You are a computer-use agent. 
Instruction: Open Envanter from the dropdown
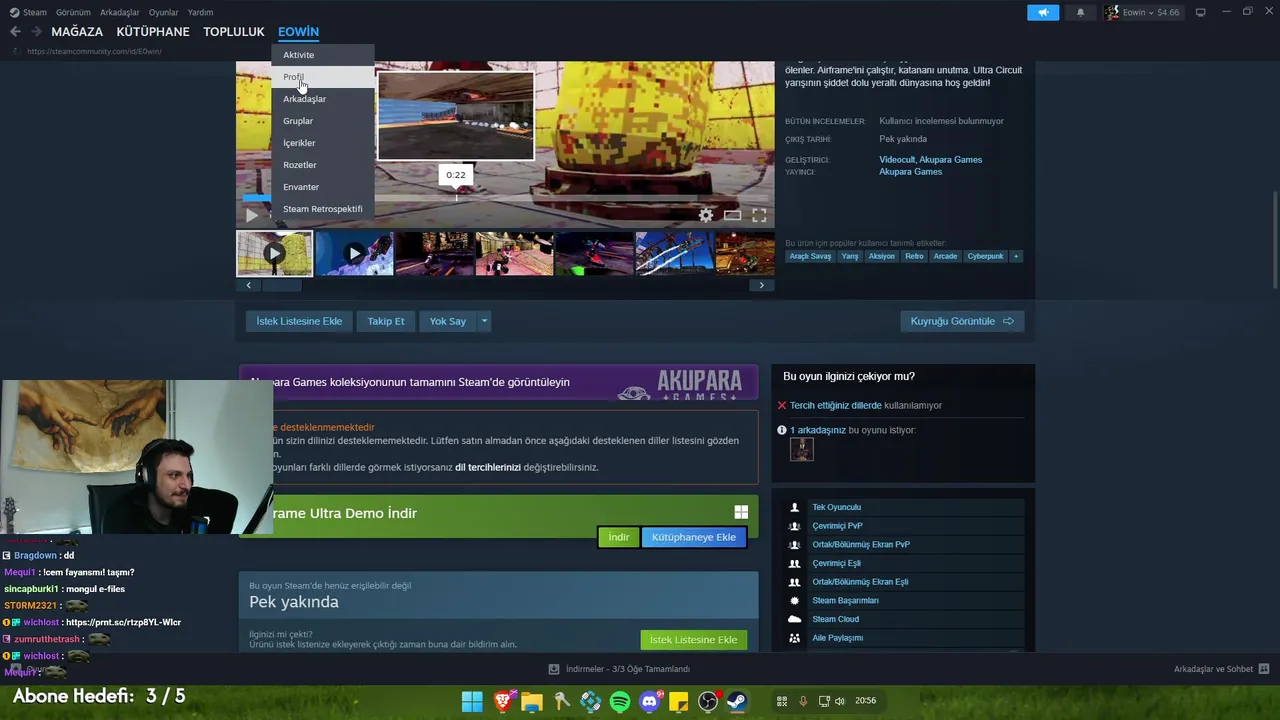coord(322,187)
